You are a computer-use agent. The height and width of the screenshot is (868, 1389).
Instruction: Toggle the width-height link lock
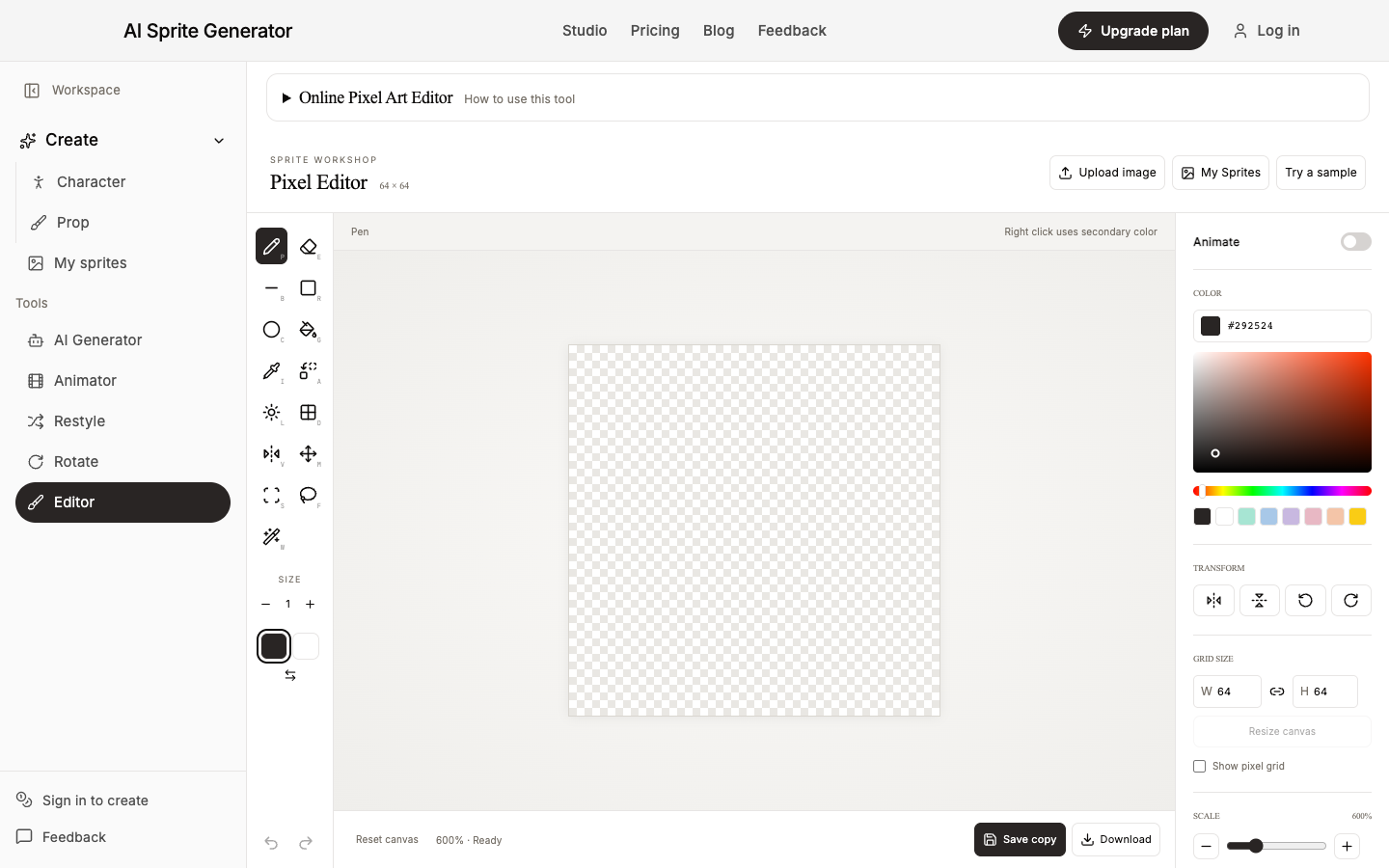(1277, 692)
